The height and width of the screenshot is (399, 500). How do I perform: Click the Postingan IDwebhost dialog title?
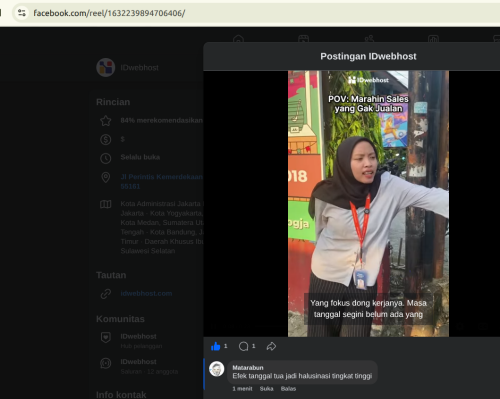click(x=368, y=56)
